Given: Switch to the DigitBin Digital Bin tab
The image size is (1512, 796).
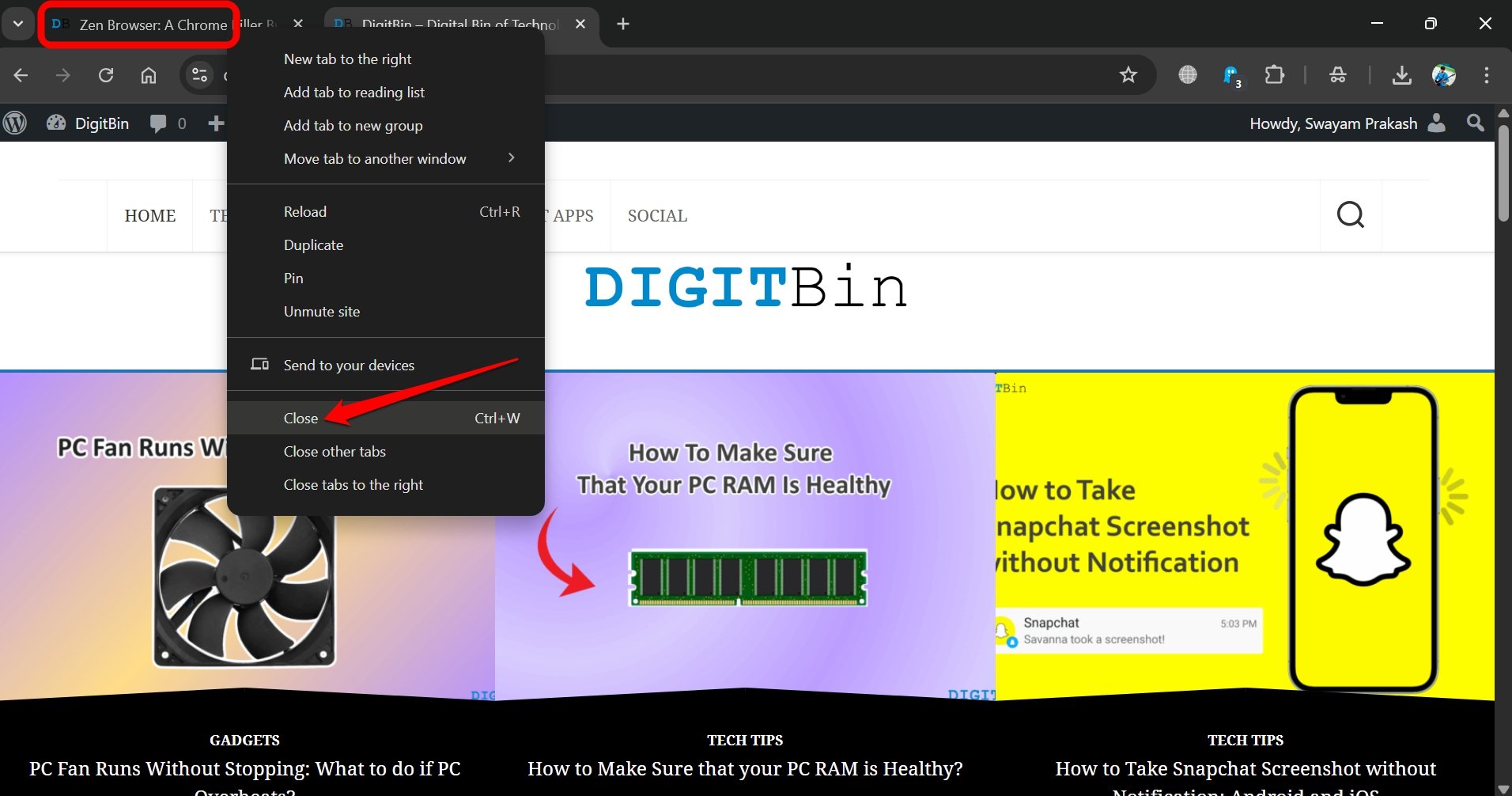Looking at the screenshot, I should pyautogui.click(x=447, y=25).
